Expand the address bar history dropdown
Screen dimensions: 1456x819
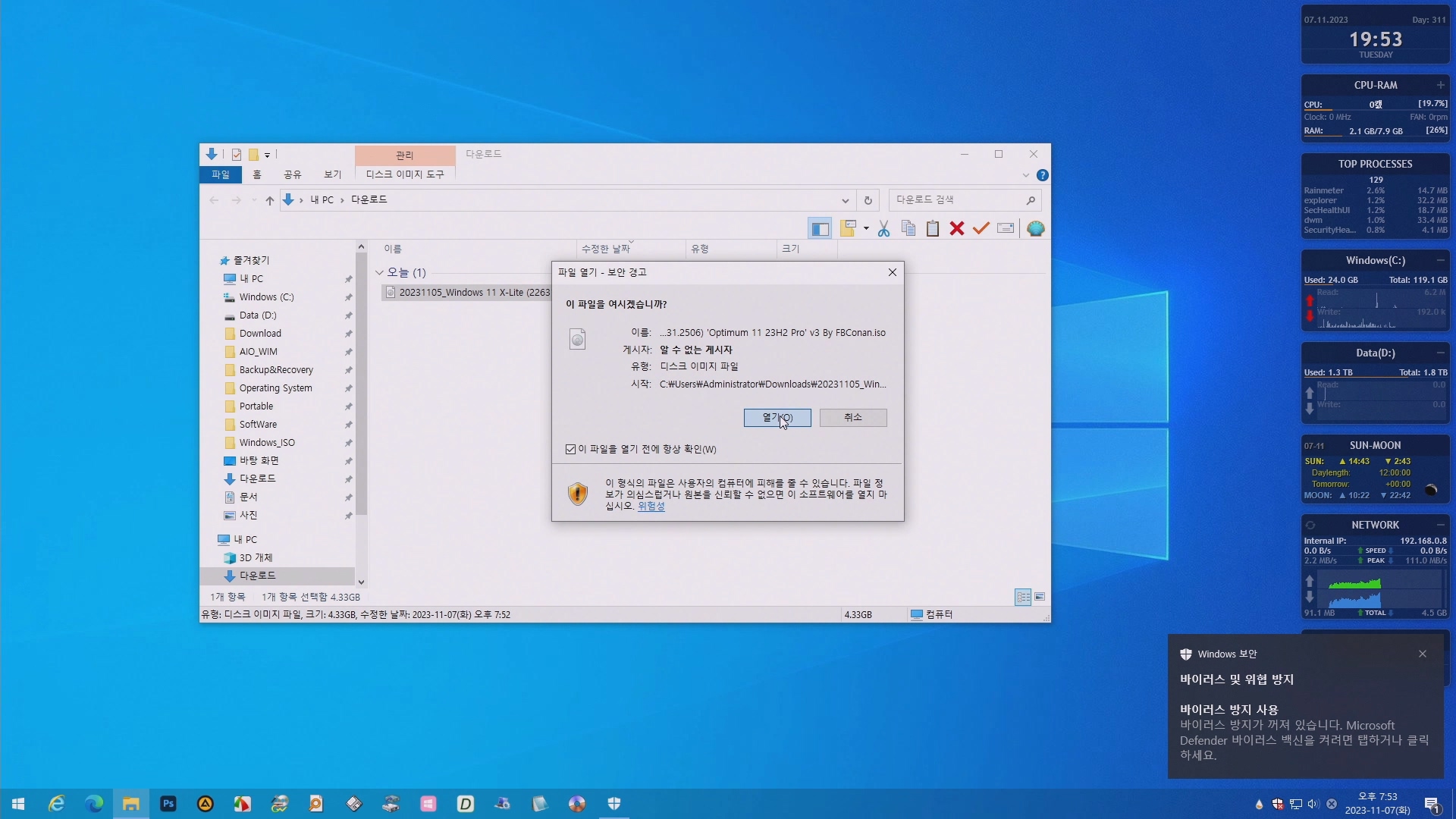(x=845, y=201)
